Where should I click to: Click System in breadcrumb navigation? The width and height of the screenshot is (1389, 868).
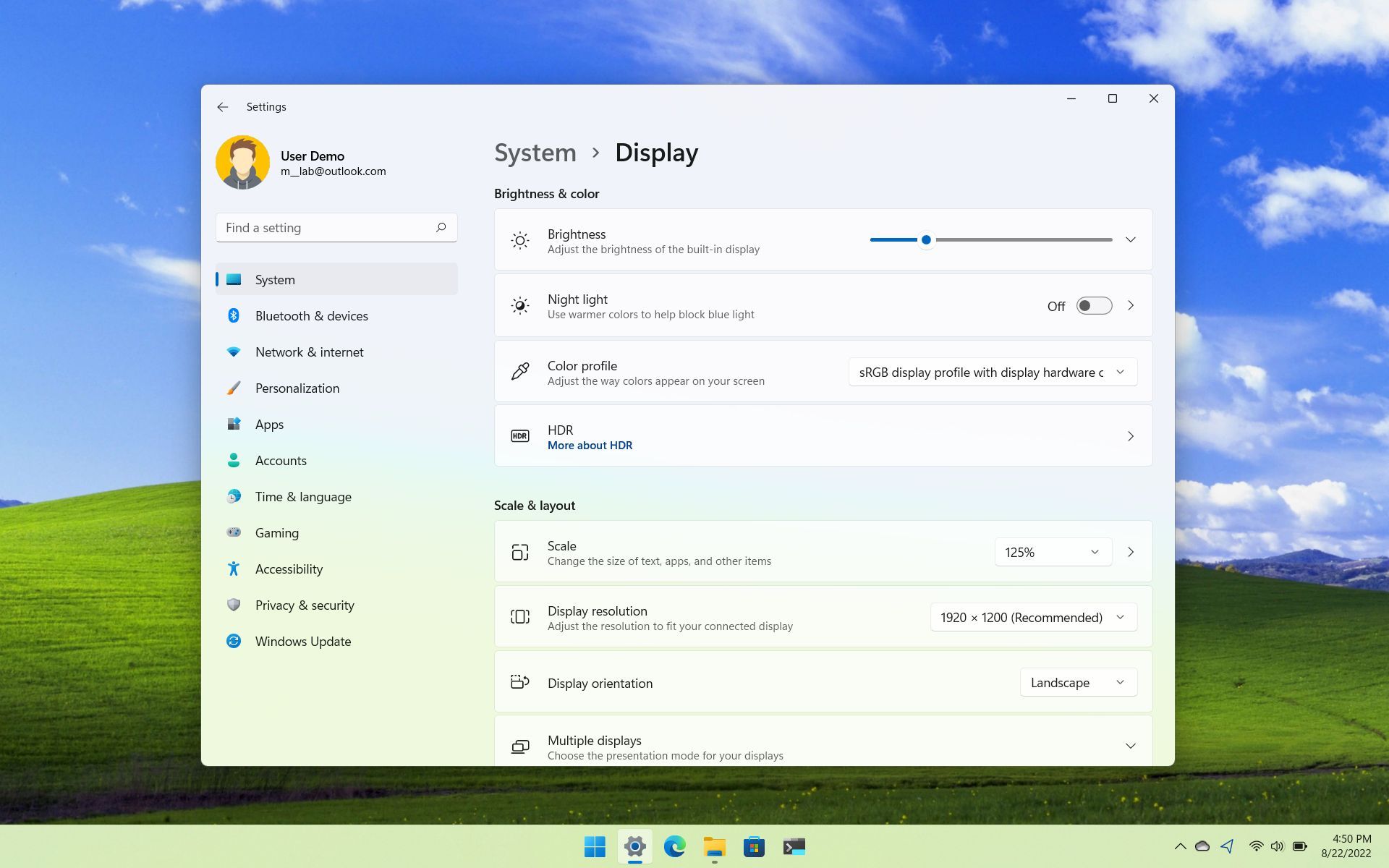pyautogui.click(x=535, y=152)
